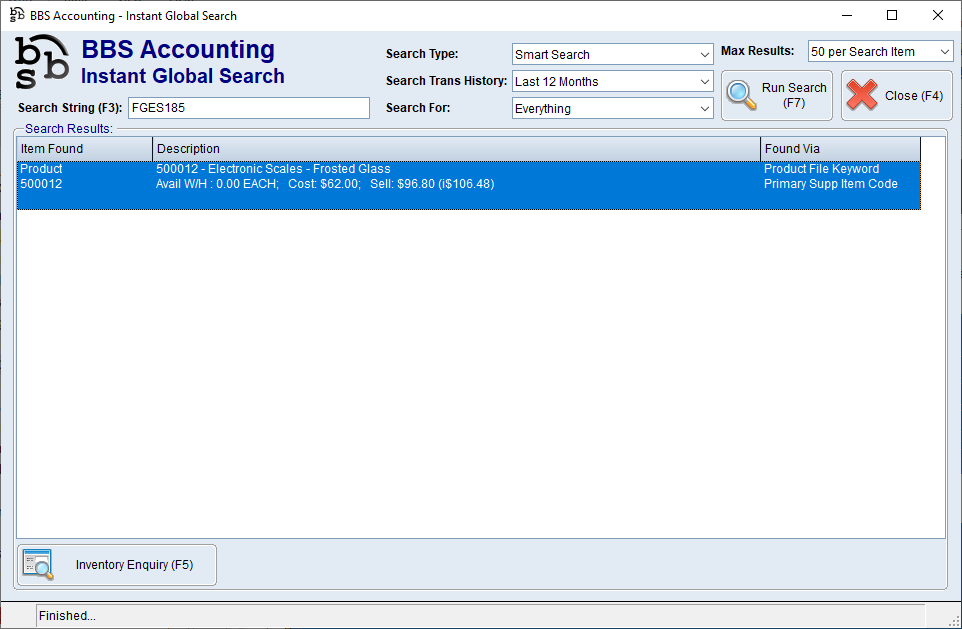Click into the Search String field
This screenshot has height=629, width=962.
coord(248,108)
